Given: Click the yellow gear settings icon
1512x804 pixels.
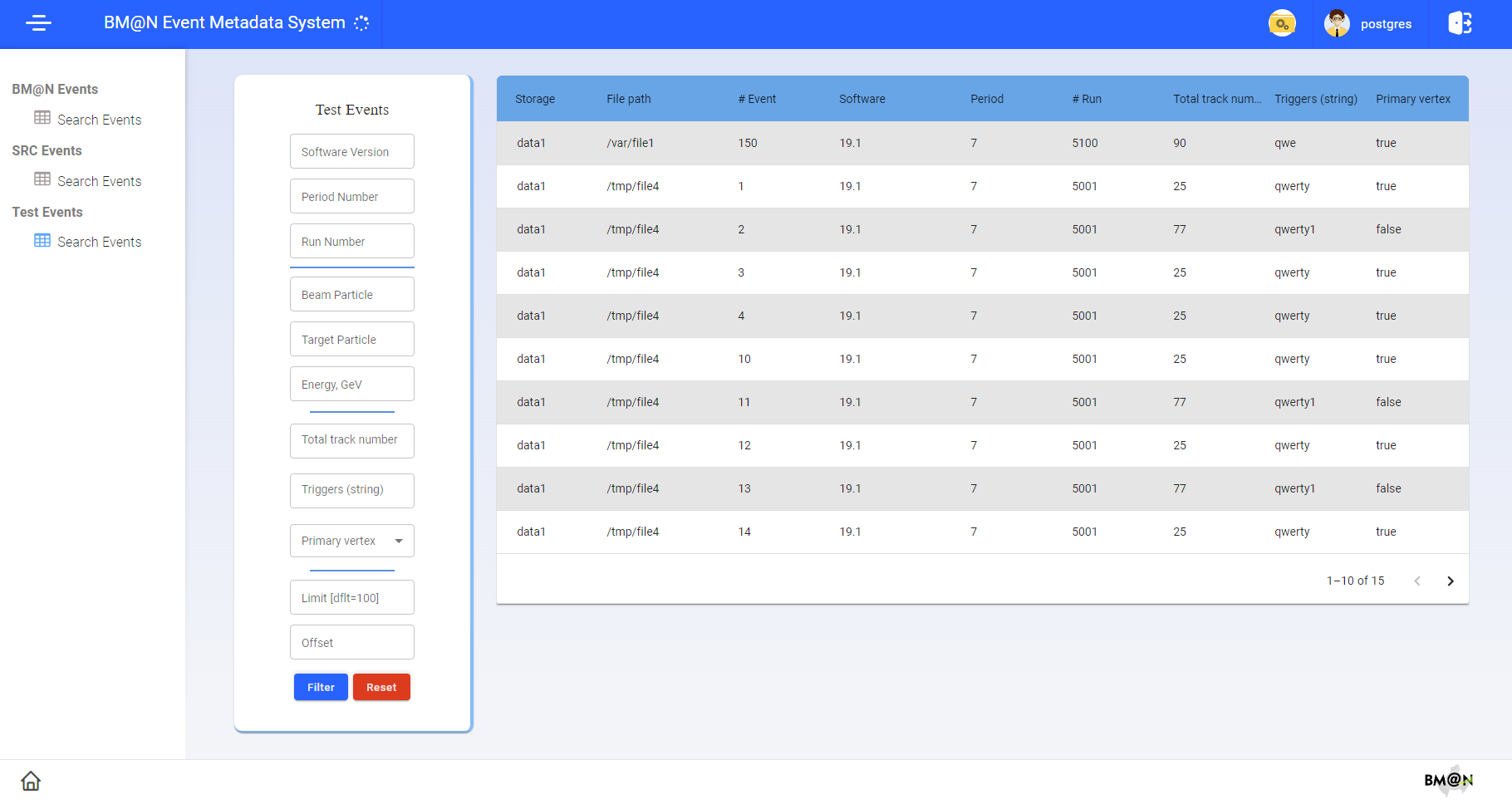Looking at the screenshot, I should point(1282,24).
